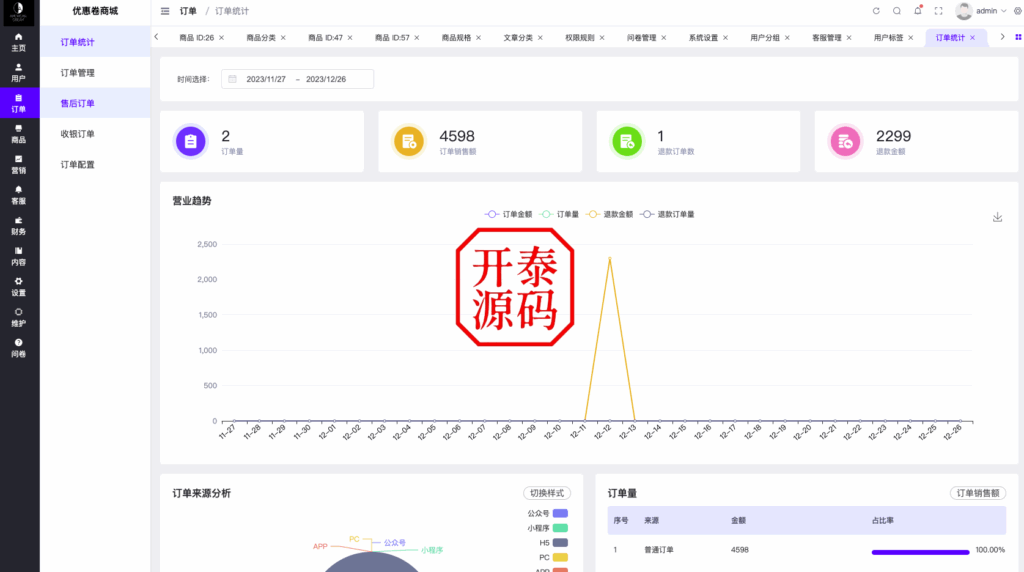Open the 客服 customer service sidebar icon
This screenshot has height=572, width=1024.
tap(18, 195)
